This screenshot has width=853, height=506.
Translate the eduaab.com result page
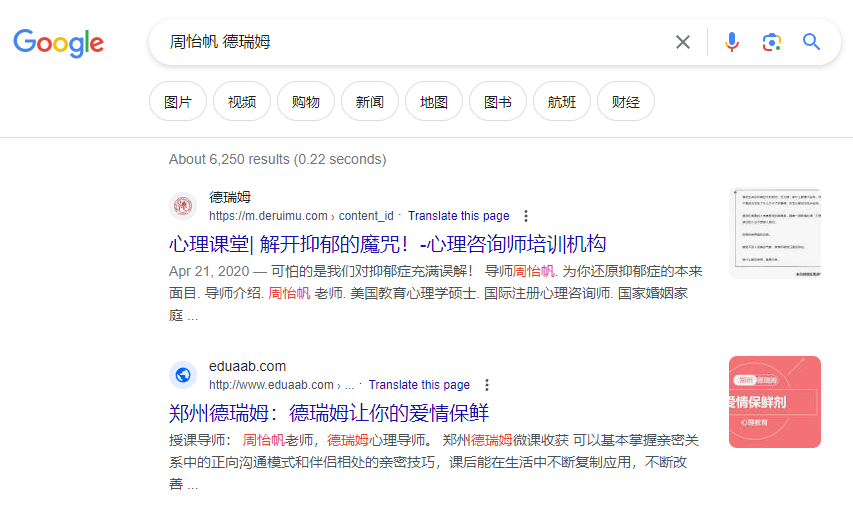click(x=419, y=385)
